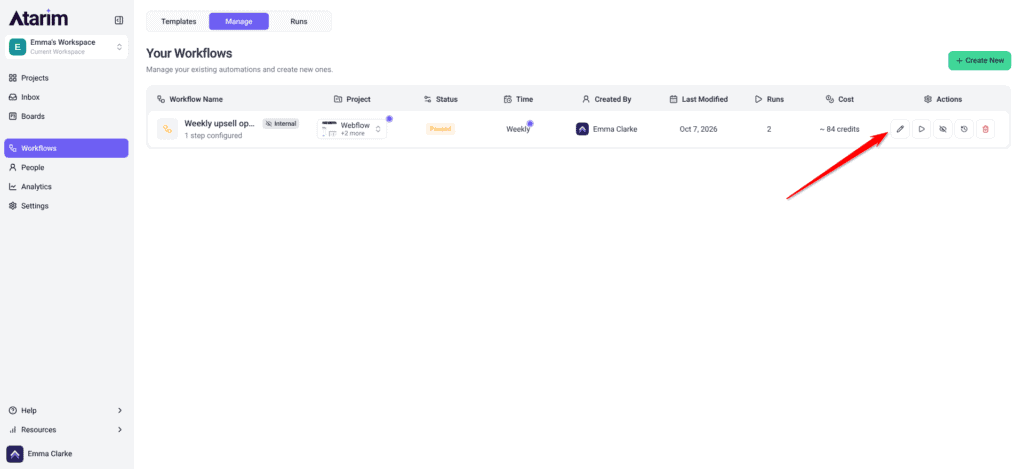Click the Last Modified column header
The height and width of the screenshot is (469, 1024).
coord(699,99)
